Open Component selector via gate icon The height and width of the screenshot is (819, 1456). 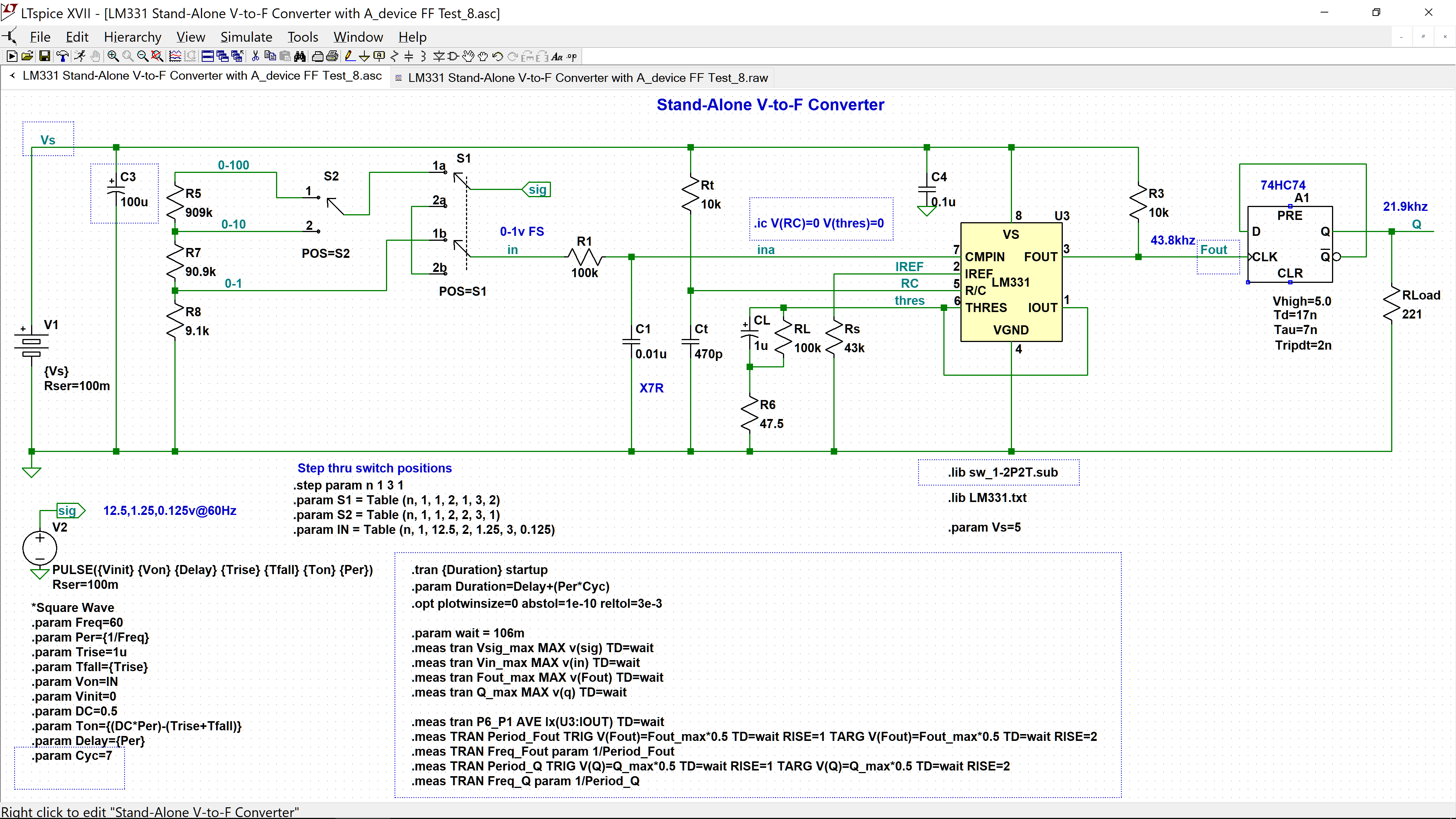click(x=454, y=56)
